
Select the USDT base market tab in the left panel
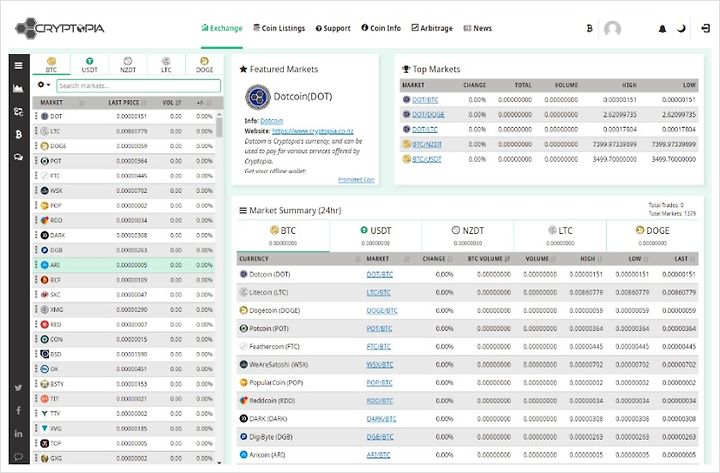[90, 65]
